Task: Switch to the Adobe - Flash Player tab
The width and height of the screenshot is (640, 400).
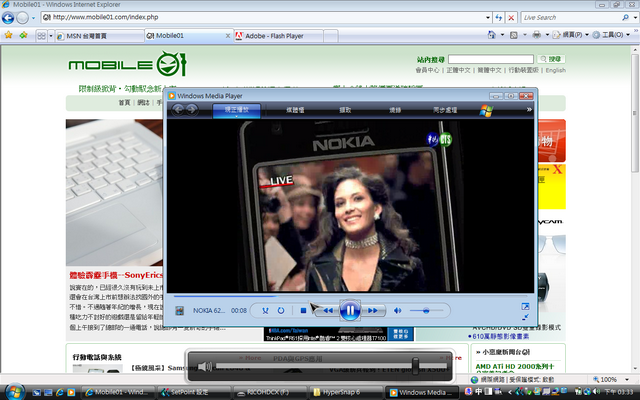Action: (279, 36)
